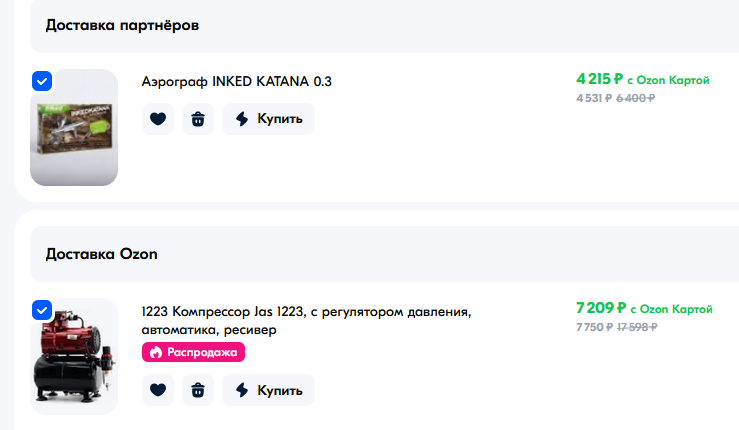Remove Jas 1223 compressor via trash icon
This screenshot has width=739, height=430.
coord(198,390)
